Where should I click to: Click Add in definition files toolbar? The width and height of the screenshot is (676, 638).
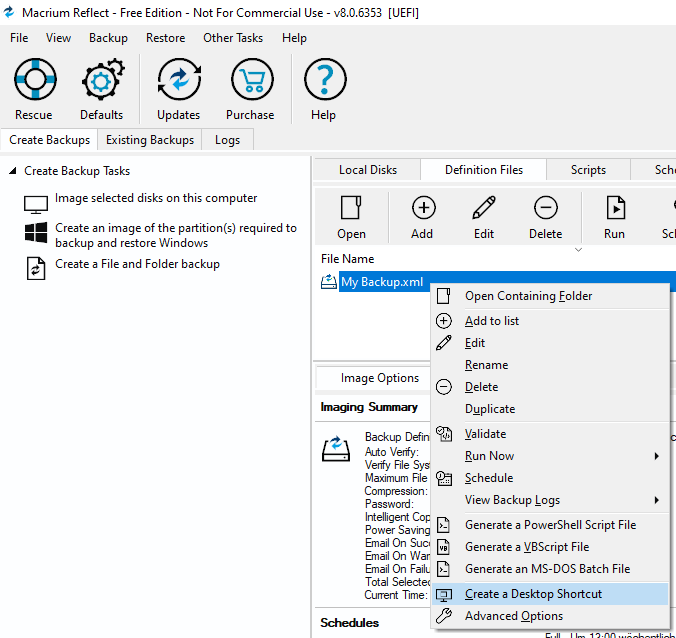click(423, 217)
